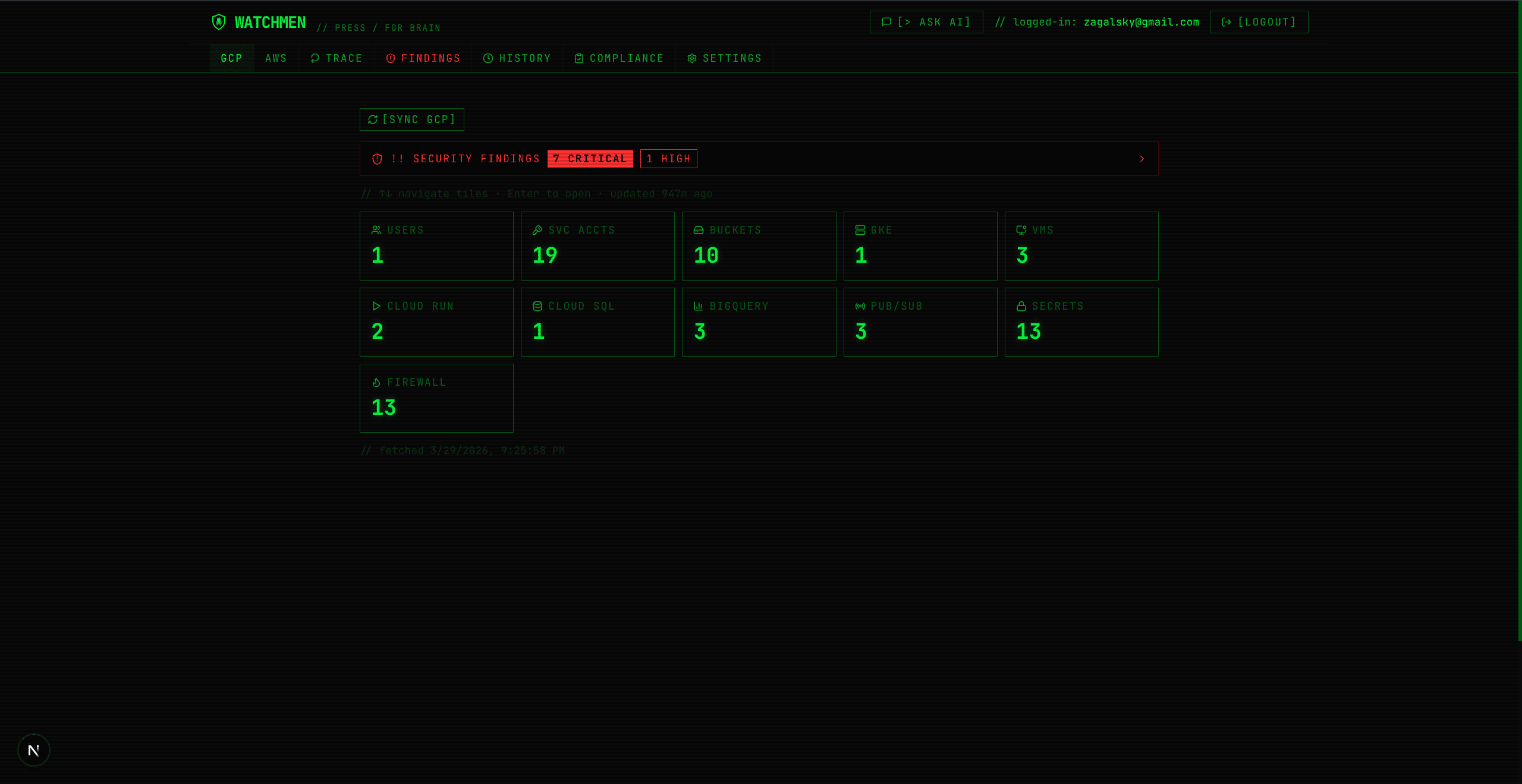
Task: Open the Ask AI chat button
Action: [926, 22]
